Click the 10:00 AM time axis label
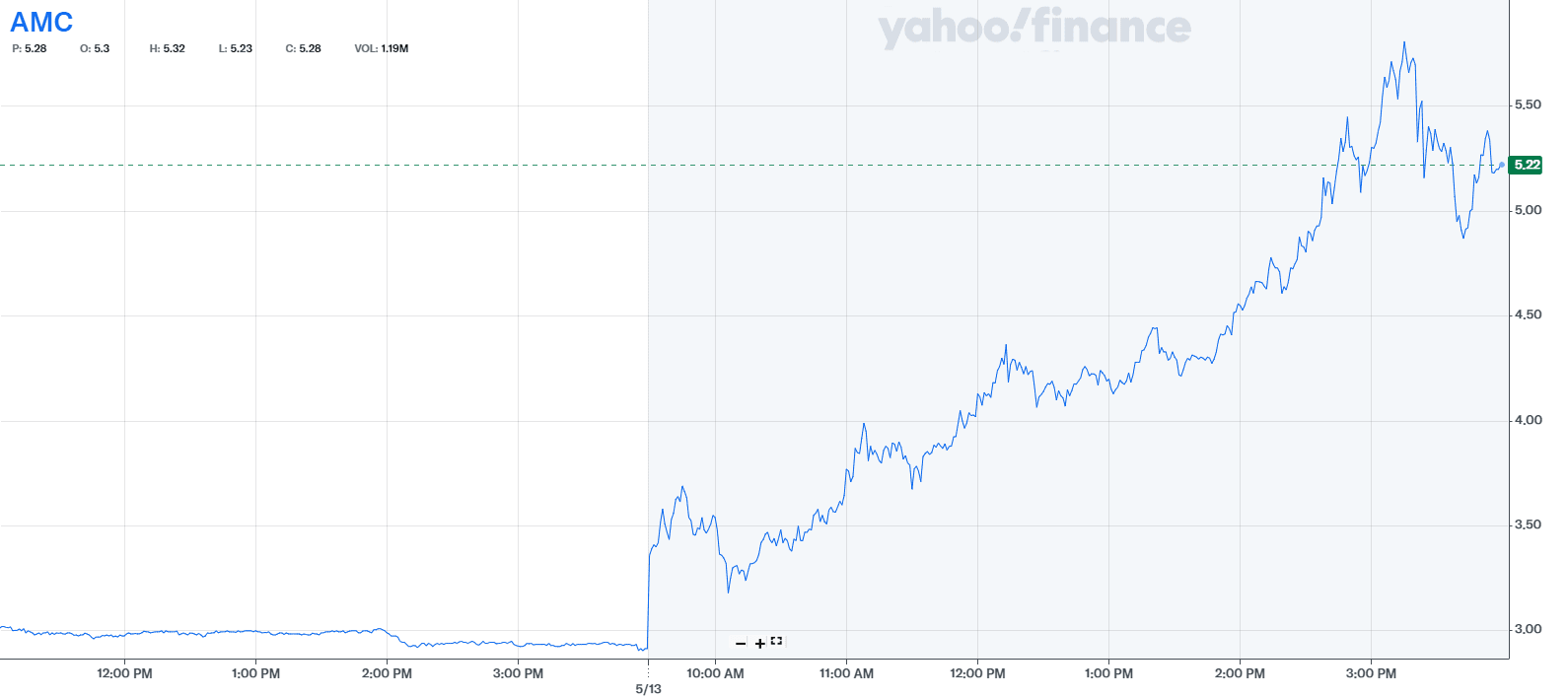Image resolution: width=1568 pixels, height=698 pixels. click(x=715, y=673)
